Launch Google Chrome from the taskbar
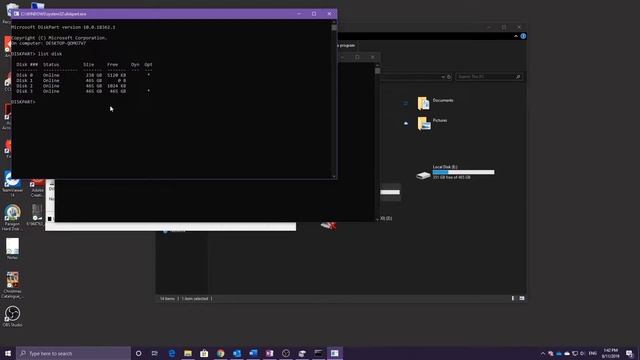 pos(220,353)
